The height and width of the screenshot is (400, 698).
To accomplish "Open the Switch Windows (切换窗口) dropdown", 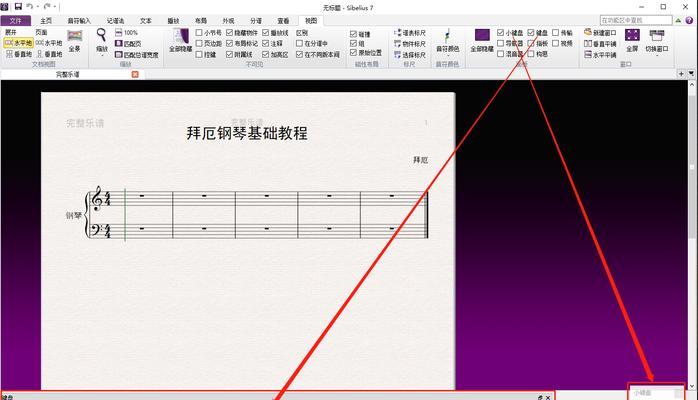I will coord(657,39).
